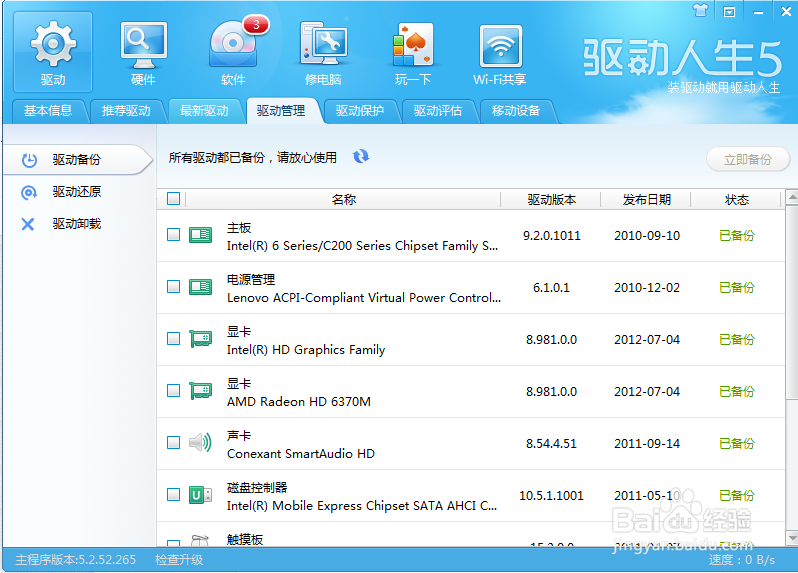Open the 修电脑 repair computer icon
Screen dimensions: 798x573
point(324,52)
